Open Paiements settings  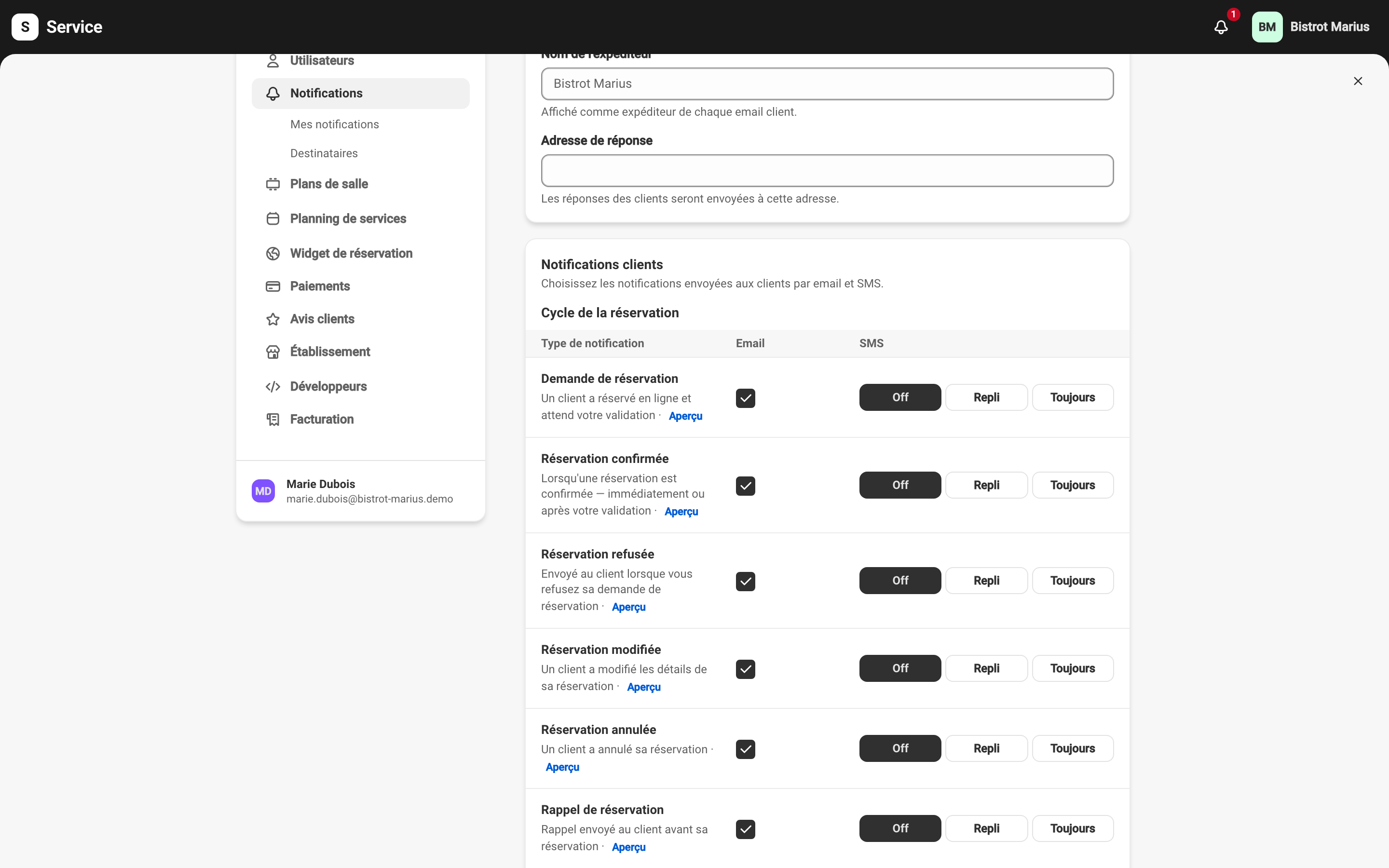click(x=360, y=286)
